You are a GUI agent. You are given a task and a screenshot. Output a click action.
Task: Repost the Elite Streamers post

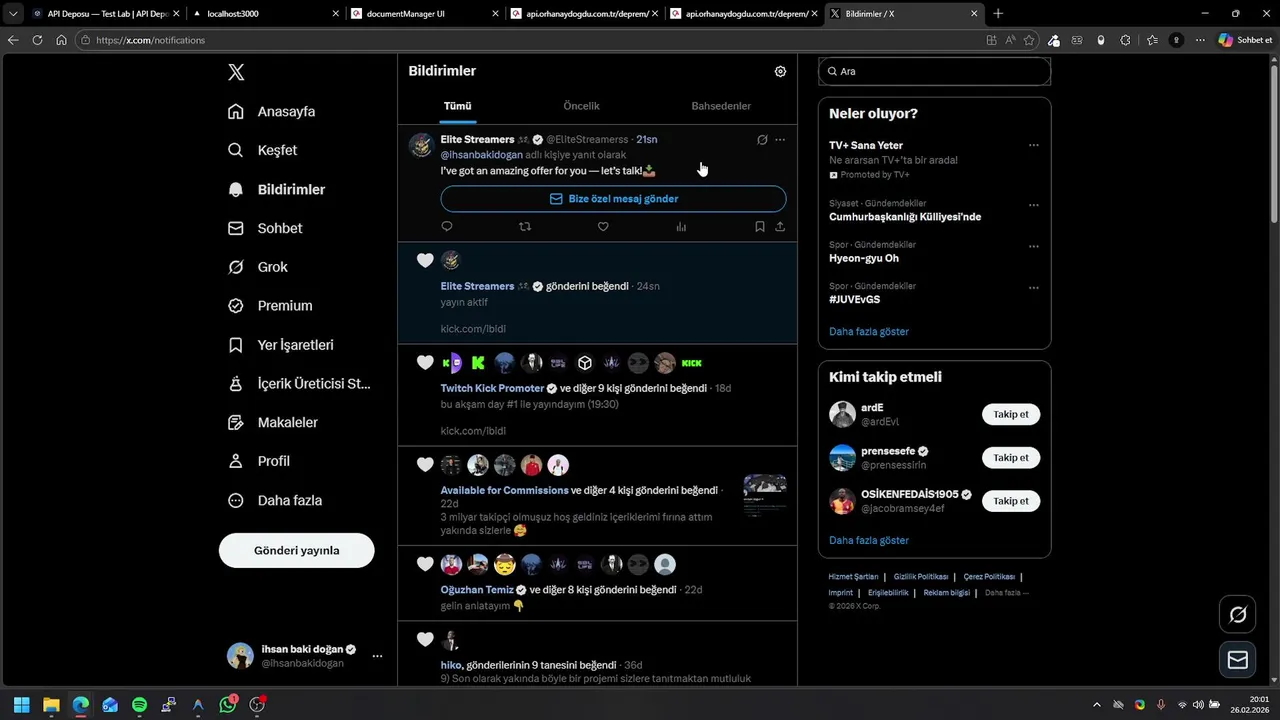pyautogui.click(x=525, y=227)
